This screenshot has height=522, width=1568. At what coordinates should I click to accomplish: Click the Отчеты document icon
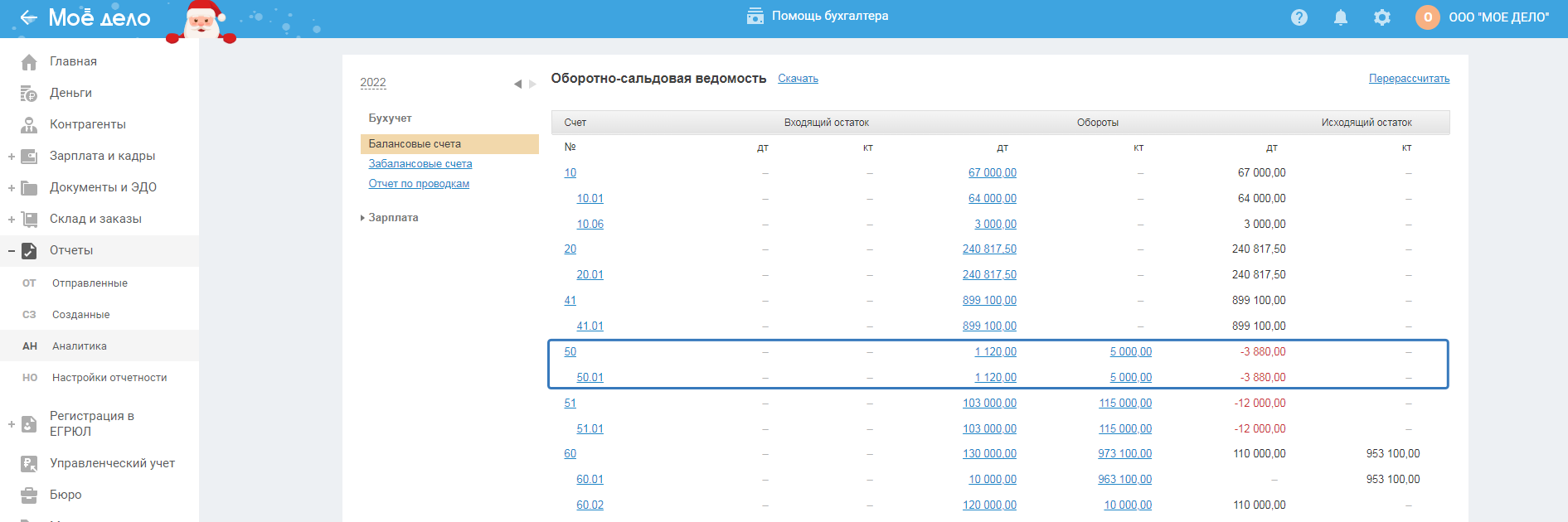(29, 251)
